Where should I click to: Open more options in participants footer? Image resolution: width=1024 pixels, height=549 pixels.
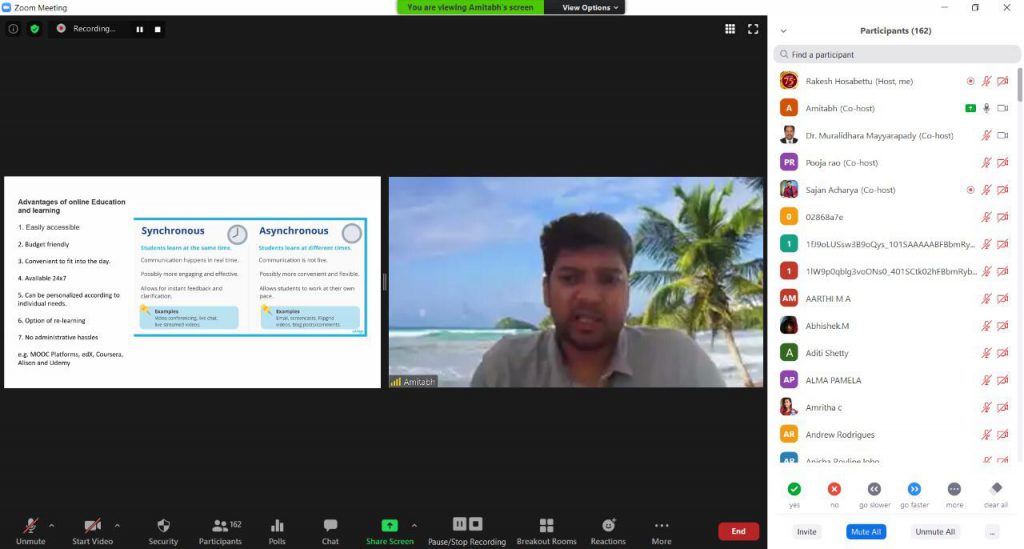pyautogui.click(x=991, y=532)
